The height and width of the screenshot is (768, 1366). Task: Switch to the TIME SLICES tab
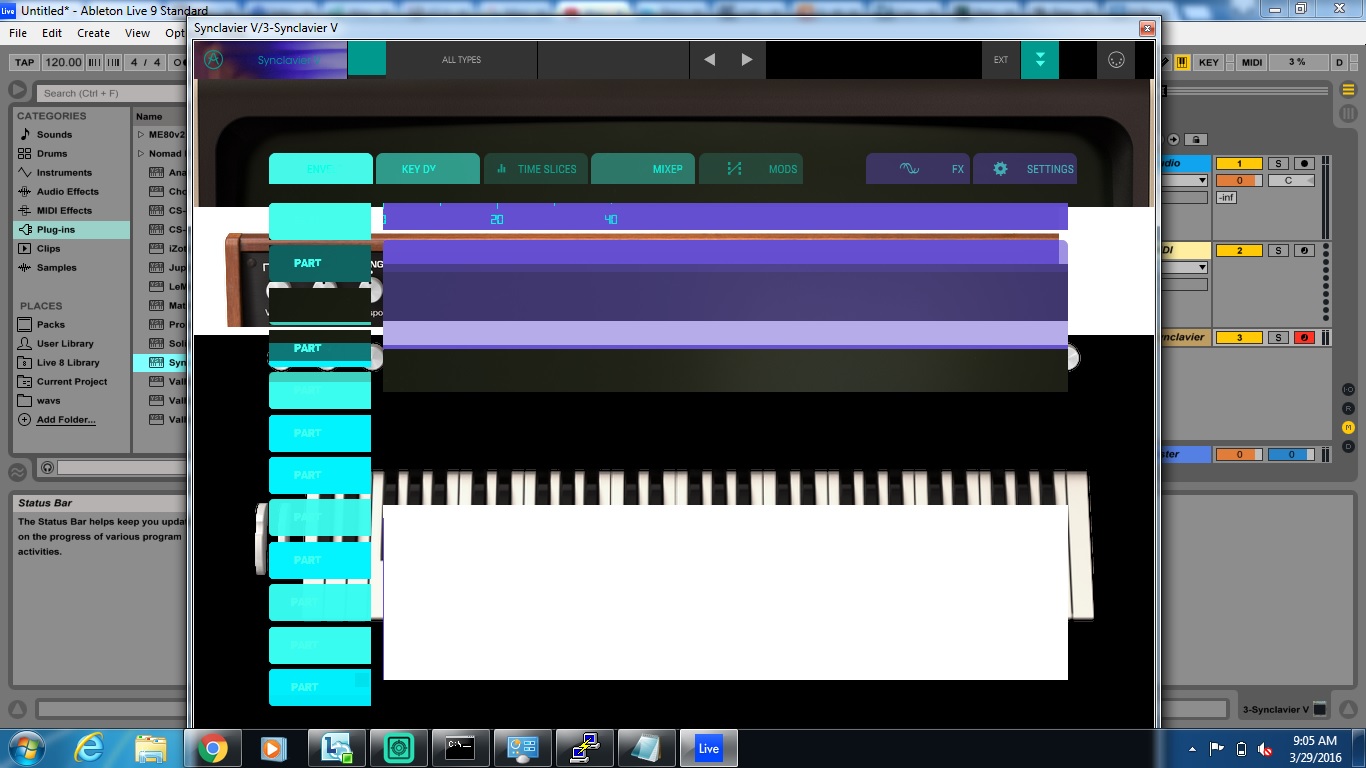(537, 169)
